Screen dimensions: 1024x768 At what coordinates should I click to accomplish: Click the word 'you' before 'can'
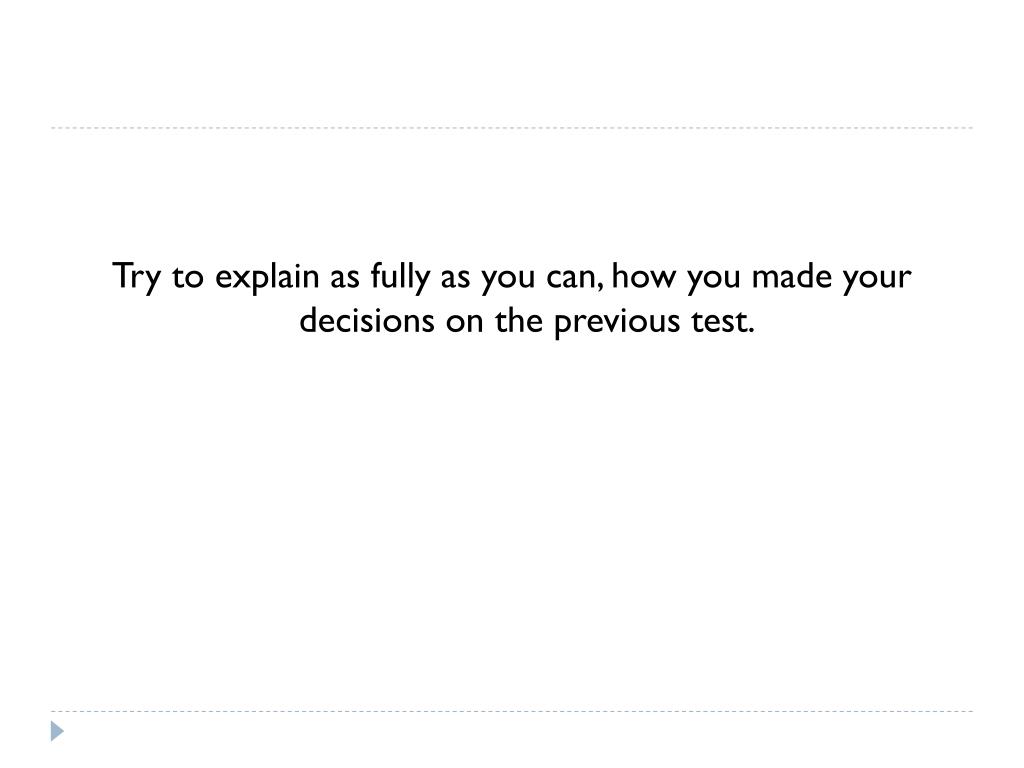(x=508, y=280)
